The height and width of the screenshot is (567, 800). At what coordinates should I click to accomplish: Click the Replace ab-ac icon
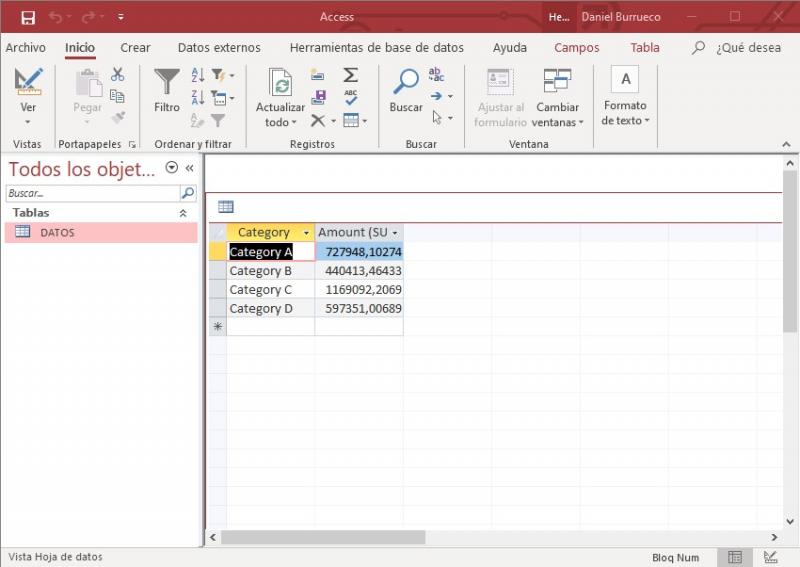436,75
